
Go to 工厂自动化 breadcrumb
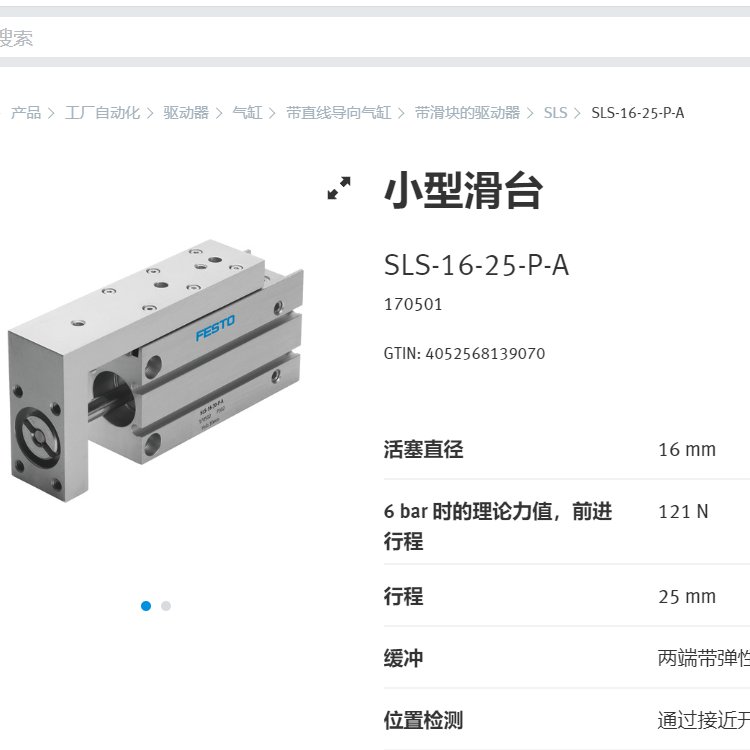[x=102, y=113]
